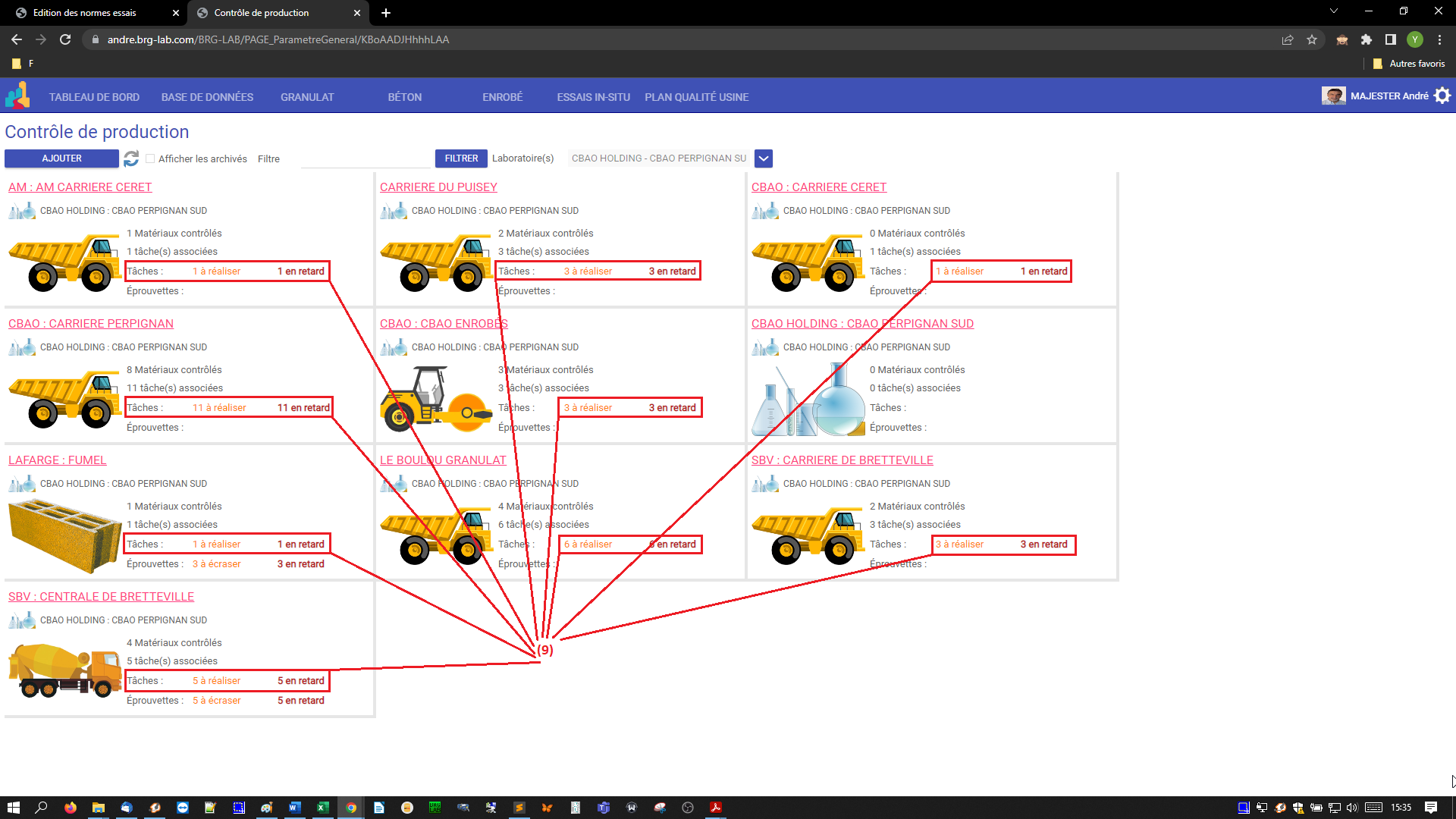This screenshot has width=1456, height=819.
Task: Click the dump truck for SBV CARRIERE DE BRETTEVILLE
Action: 808,535
